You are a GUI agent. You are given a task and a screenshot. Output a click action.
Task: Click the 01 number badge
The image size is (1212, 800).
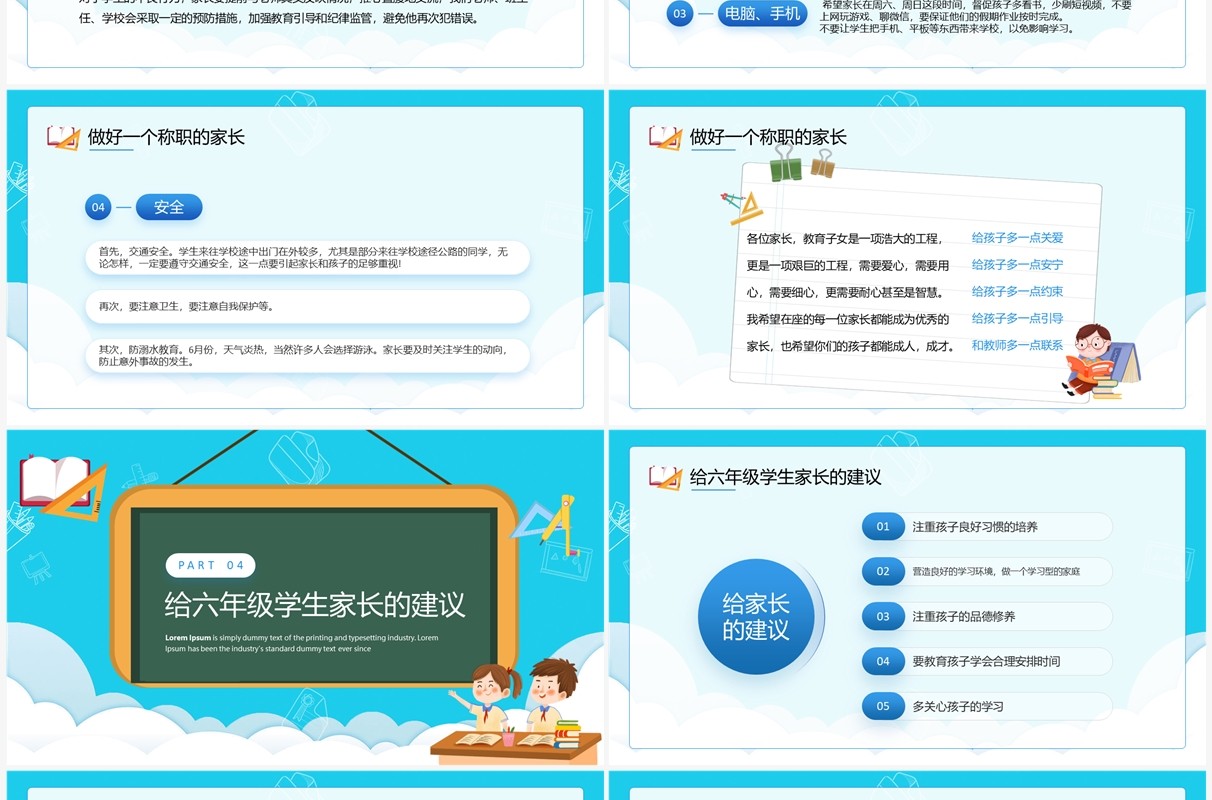(883, 527)
